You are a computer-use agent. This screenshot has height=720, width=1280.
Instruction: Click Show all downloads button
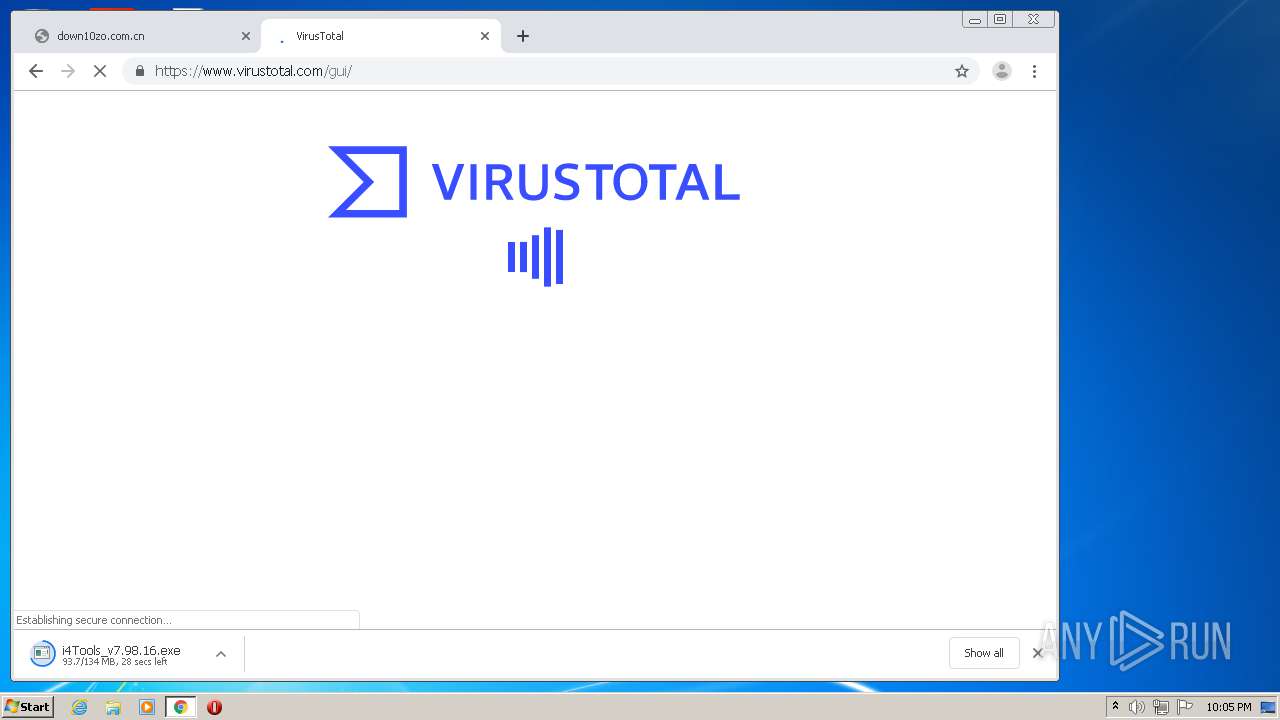pos(984,653)
